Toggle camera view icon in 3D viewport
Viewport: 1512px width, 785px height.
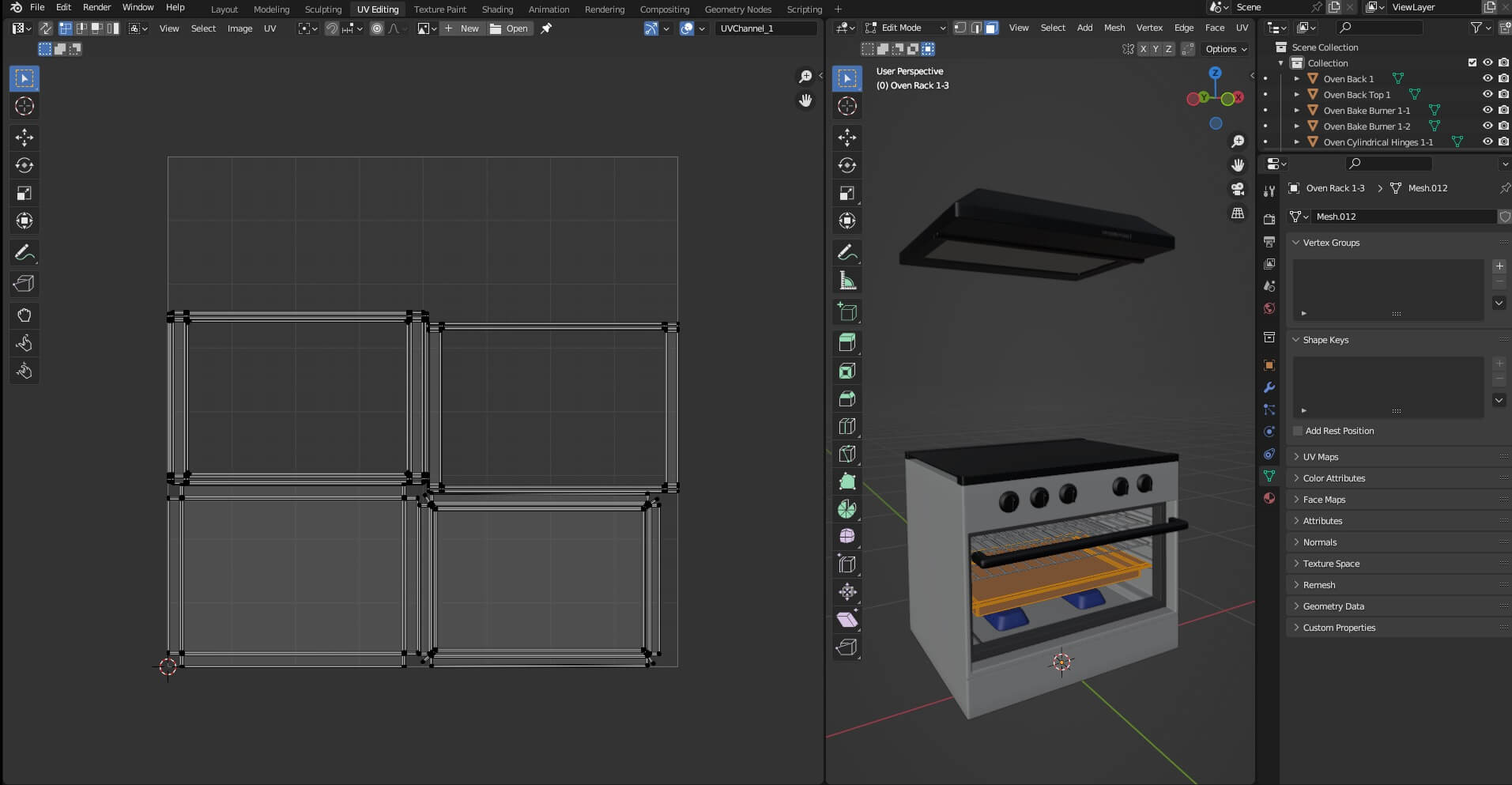pos(1238,189)
